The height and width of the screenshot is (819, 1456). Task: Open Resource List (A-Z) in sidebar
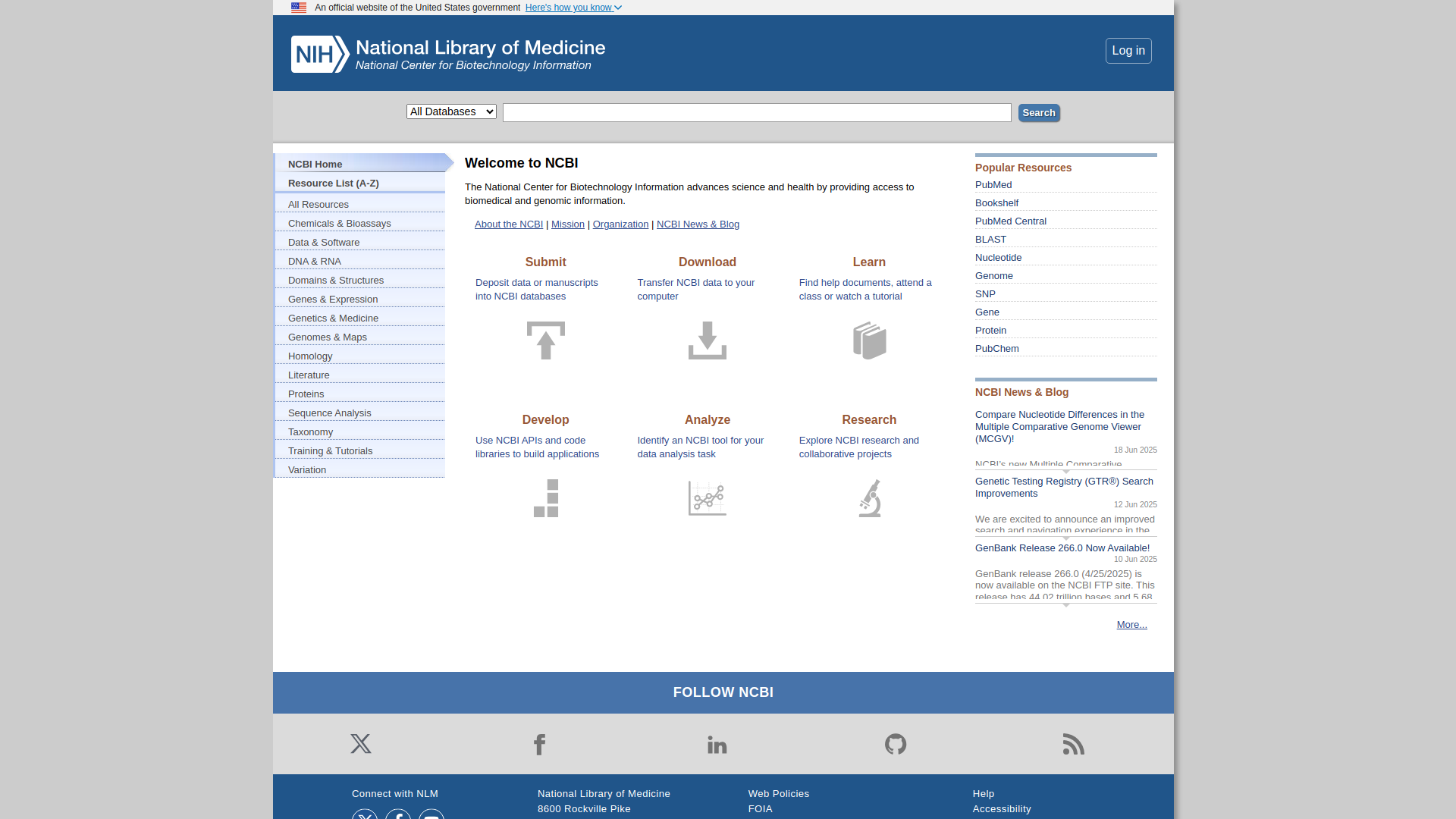point(360,183)
